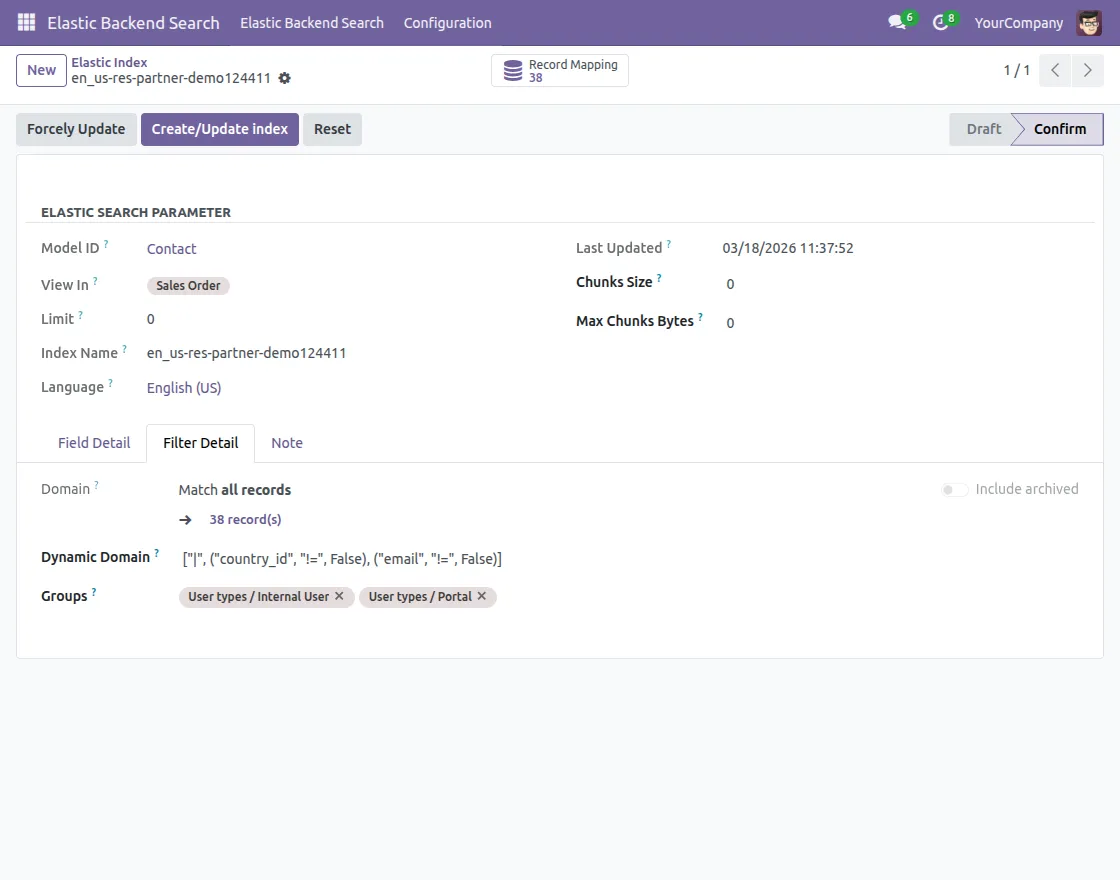The height and width of the screenshot is (880, 1120).
Task: Show help tooltip for Chunks Size
Action: (659, 278)
